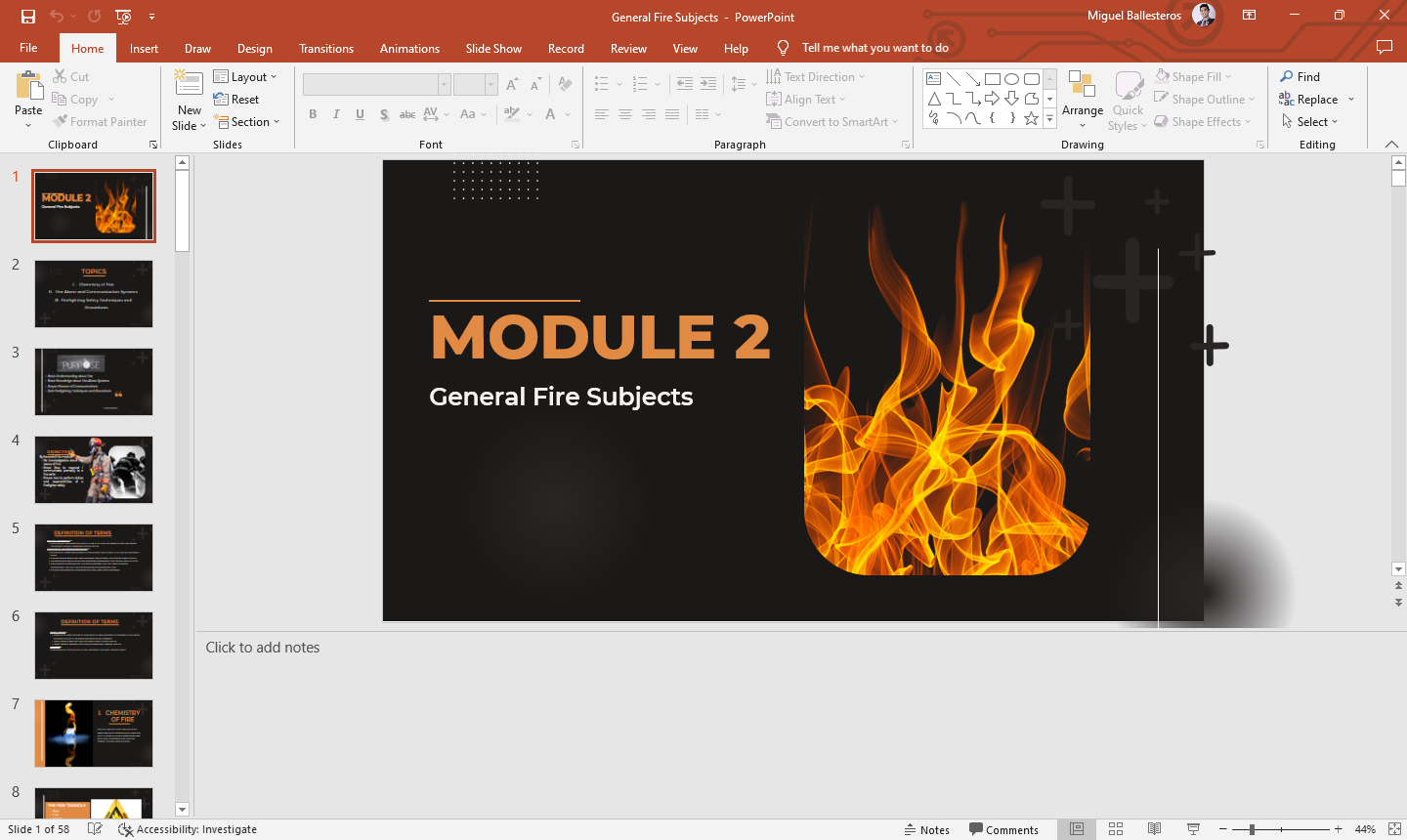Open the Animations tab
Viewport: 1407px width, 840px height.
point(409,49)
